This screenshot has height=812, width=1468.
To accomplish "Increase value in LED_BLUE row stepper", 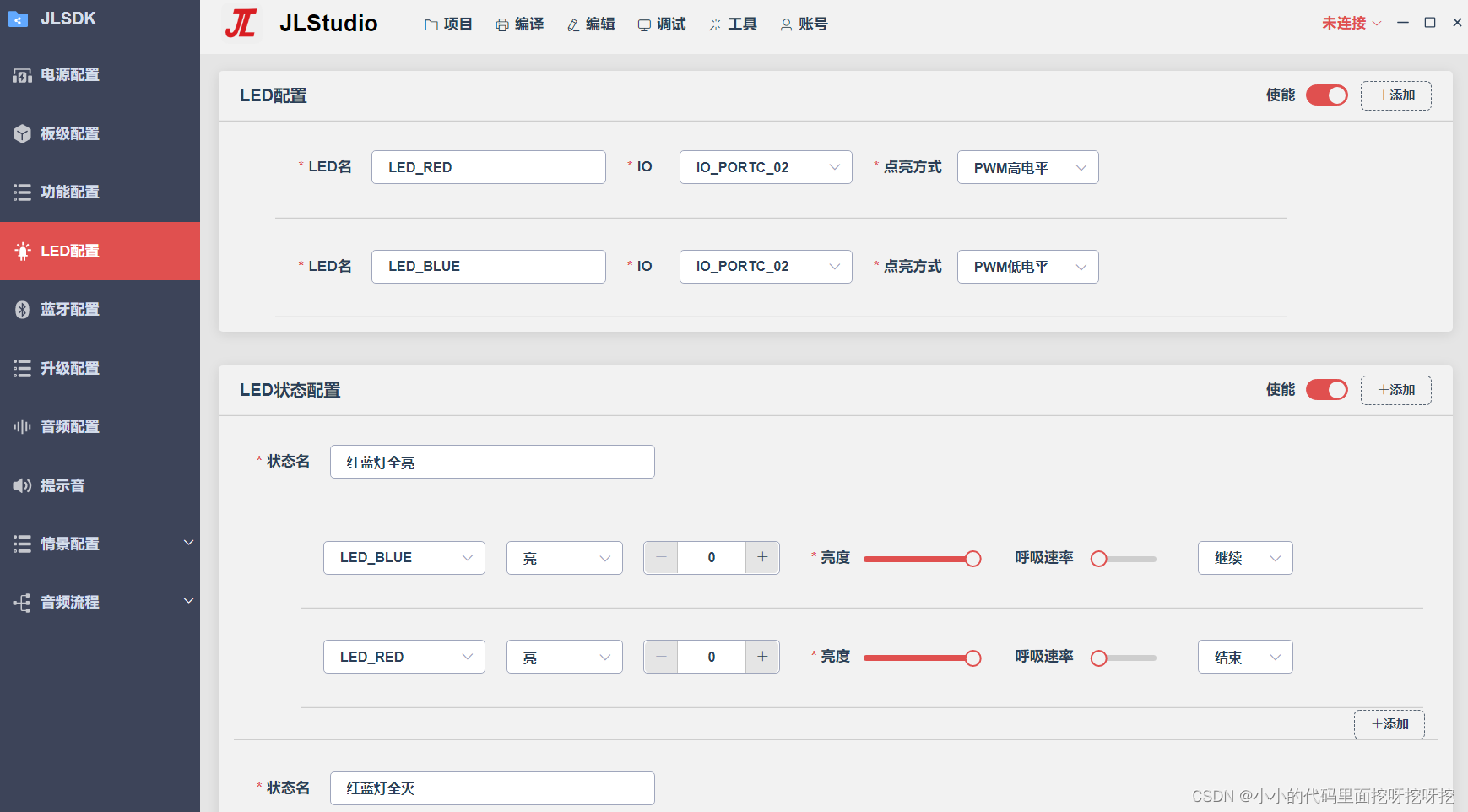I will pos(762,558).
